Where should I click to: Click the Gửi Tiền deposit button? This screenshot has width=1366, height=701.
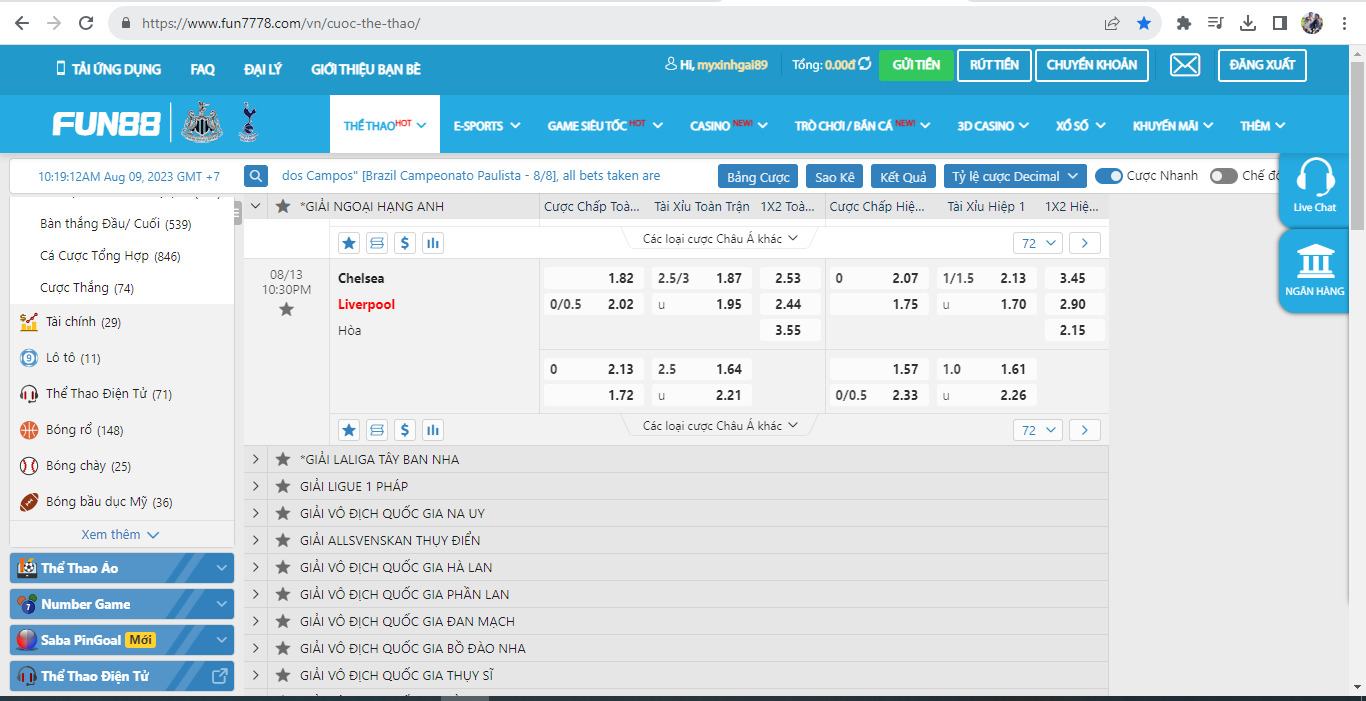pyautogui.click(x=916, y=65)
